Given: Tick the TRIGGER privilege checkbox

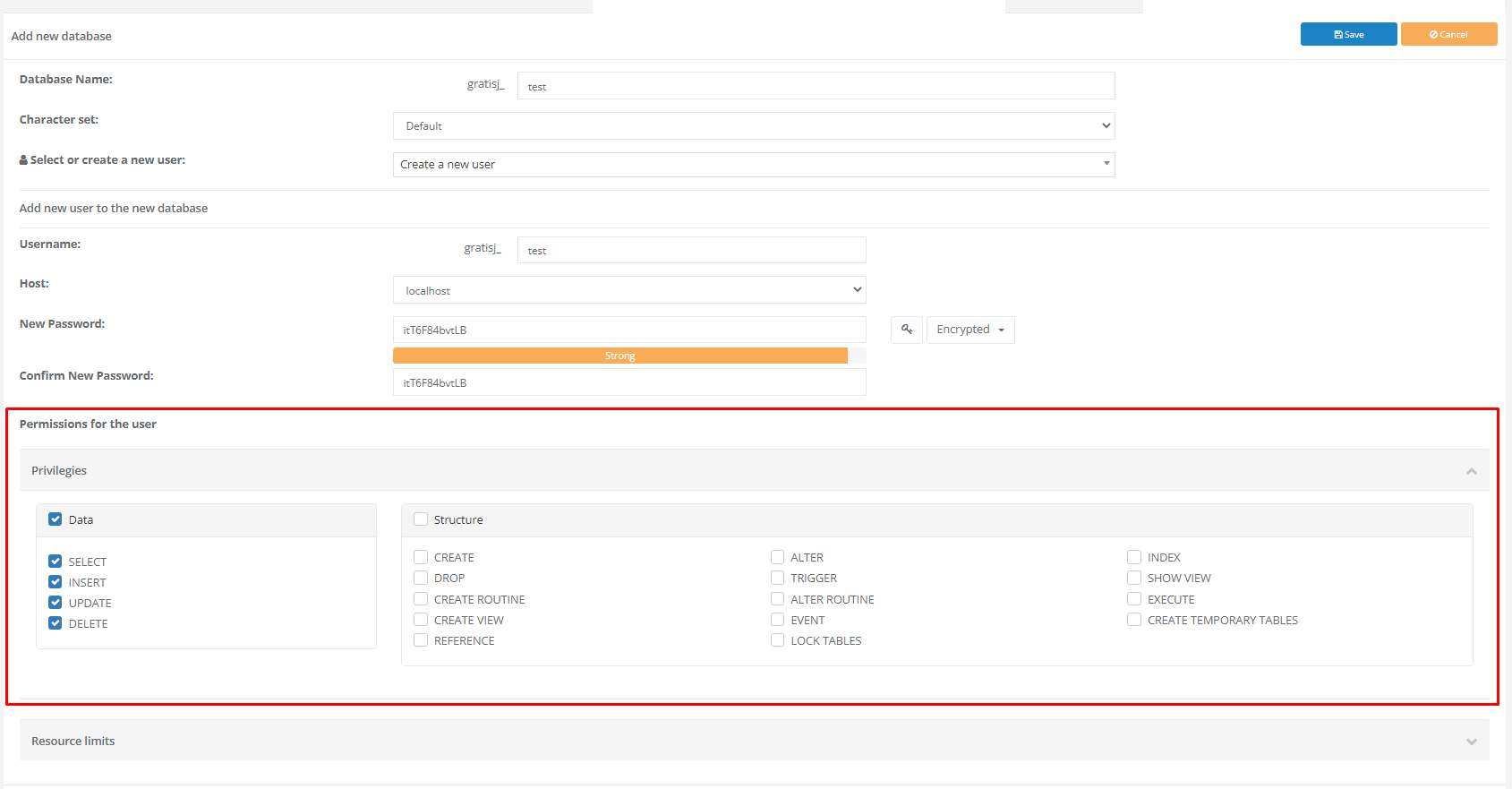Looking at the screenshot, I should tap(777, 578).
